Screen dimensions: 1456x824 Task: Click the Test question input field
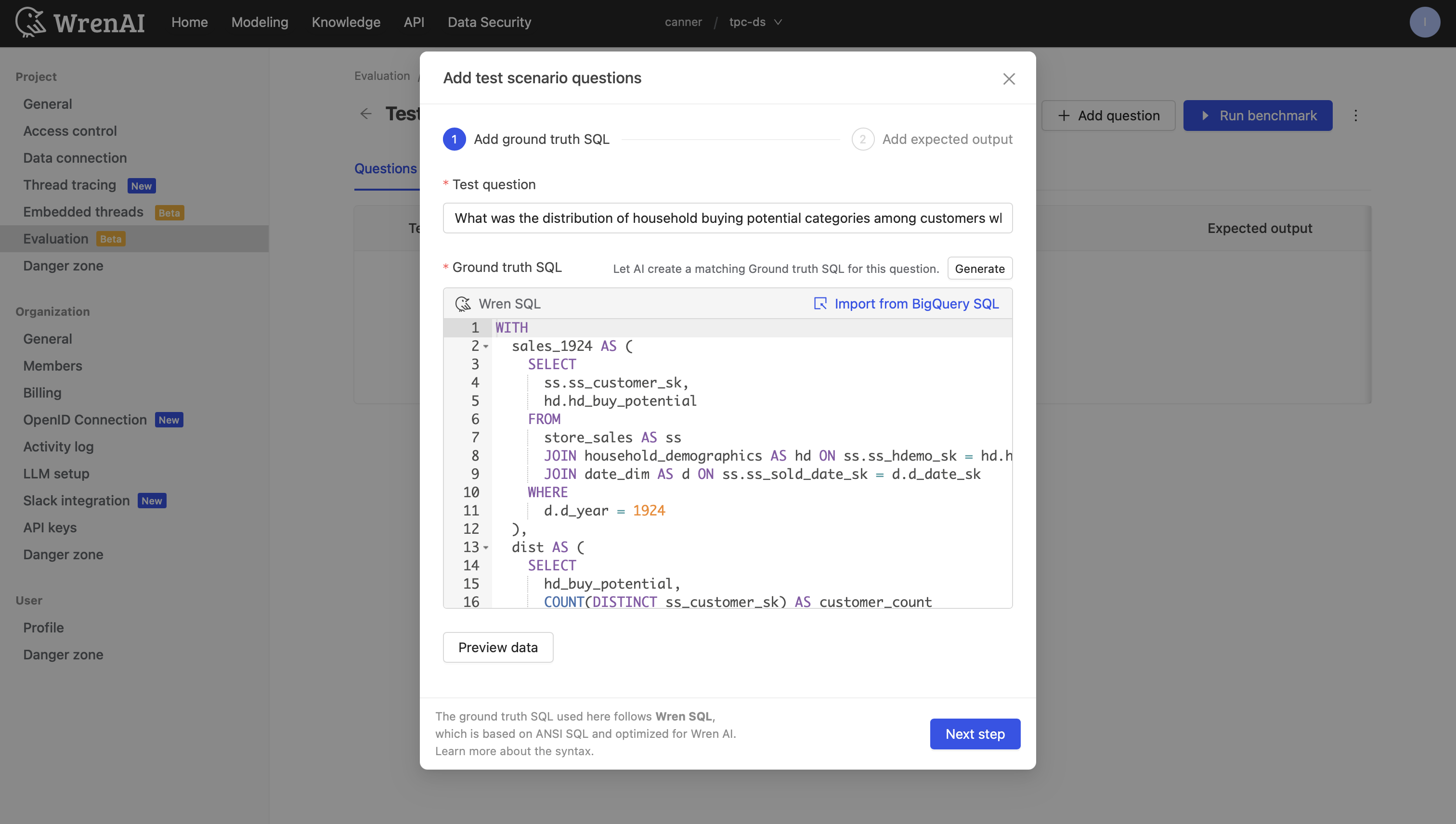click(x=727, y=218)
